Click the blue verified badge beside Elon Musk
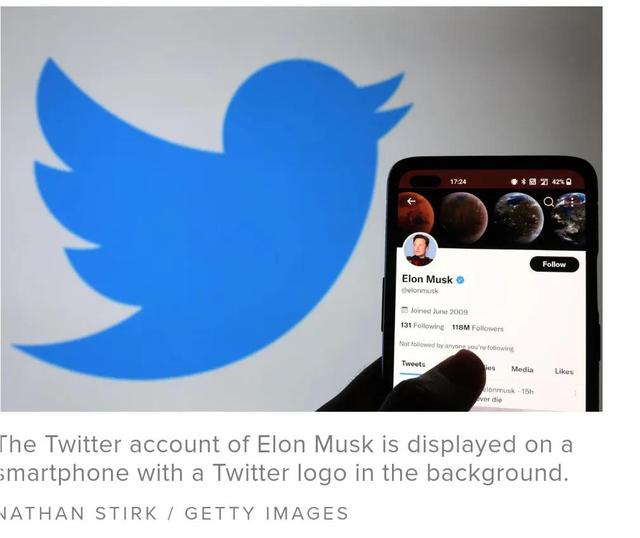This screenshot has width=640, height=538. pos(460,280)
